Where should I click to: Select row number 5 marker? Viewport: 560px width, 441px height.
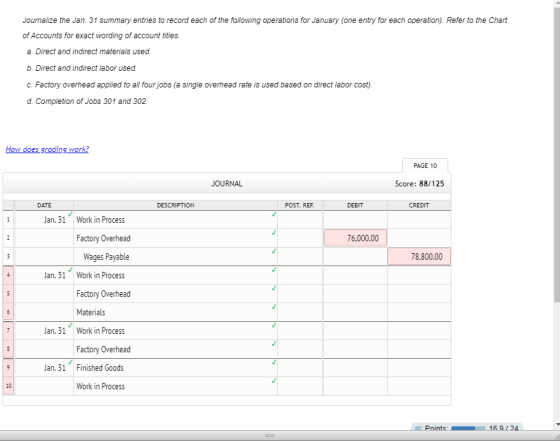tap(8, 294)
